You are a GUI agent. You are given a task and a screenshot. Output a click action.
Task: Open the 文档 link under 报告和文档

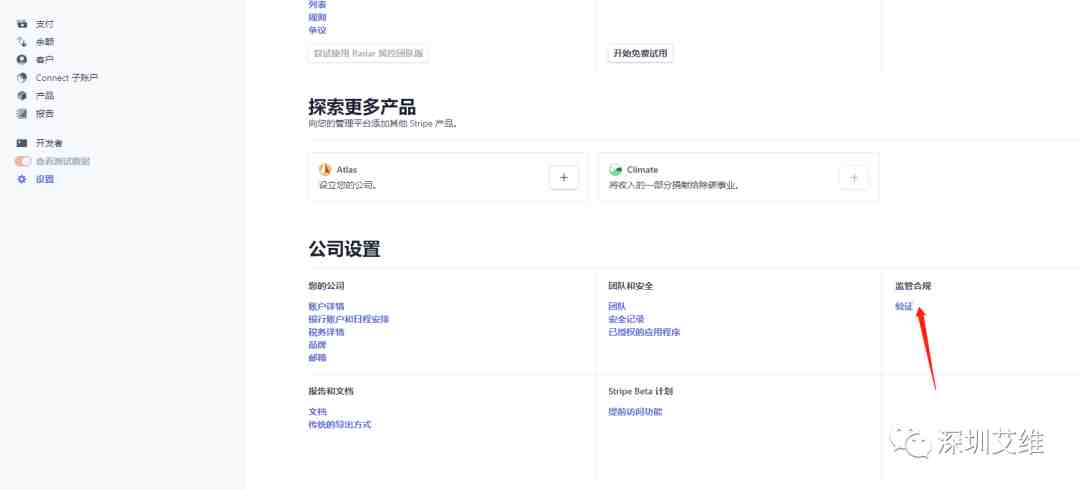pyautogui.click(x=318, y=411)
